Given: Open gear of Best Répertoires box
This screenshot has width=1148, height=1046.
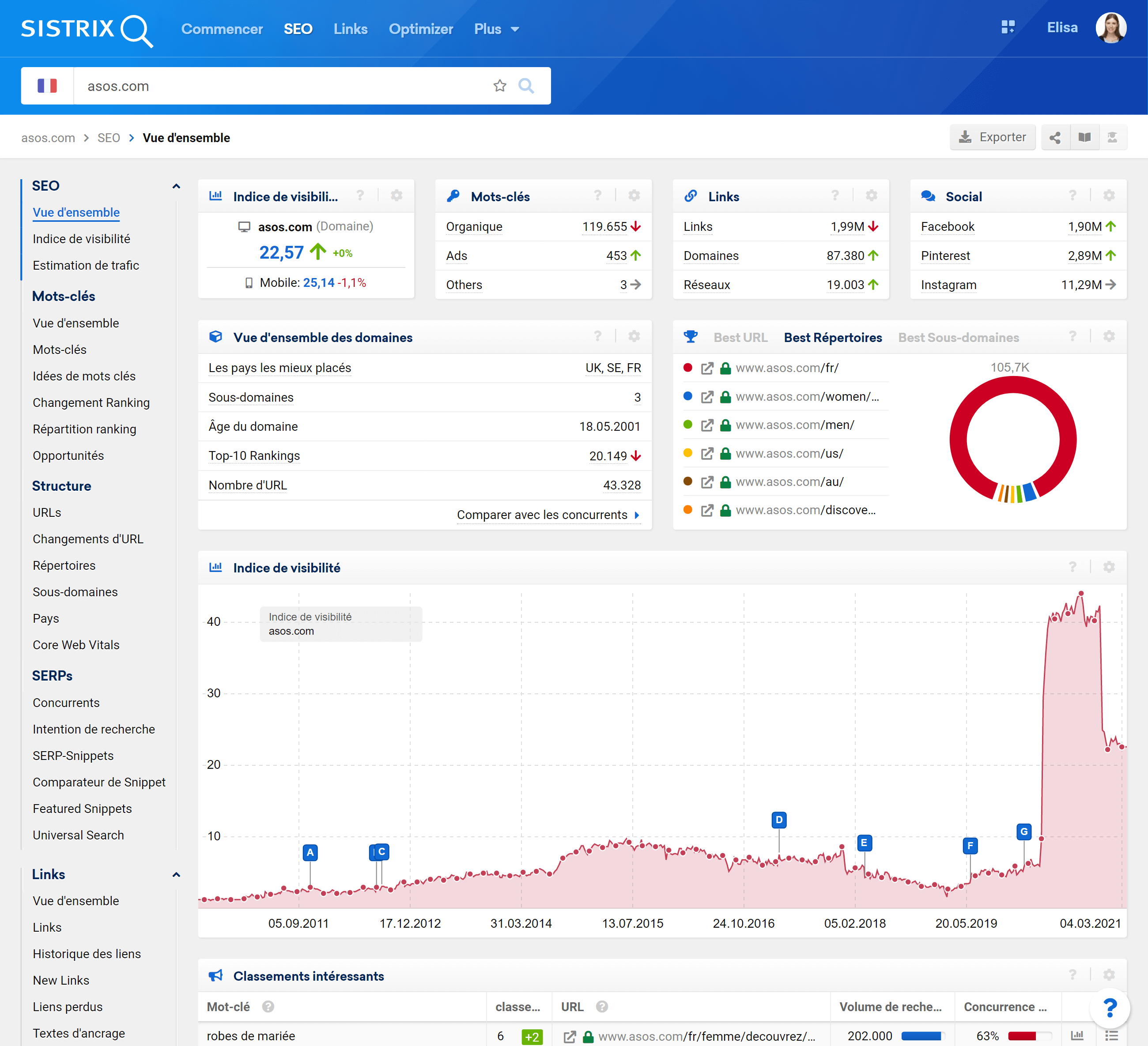Looking at the screenshot, I should pyautogui.click(x=1109, y=336).
